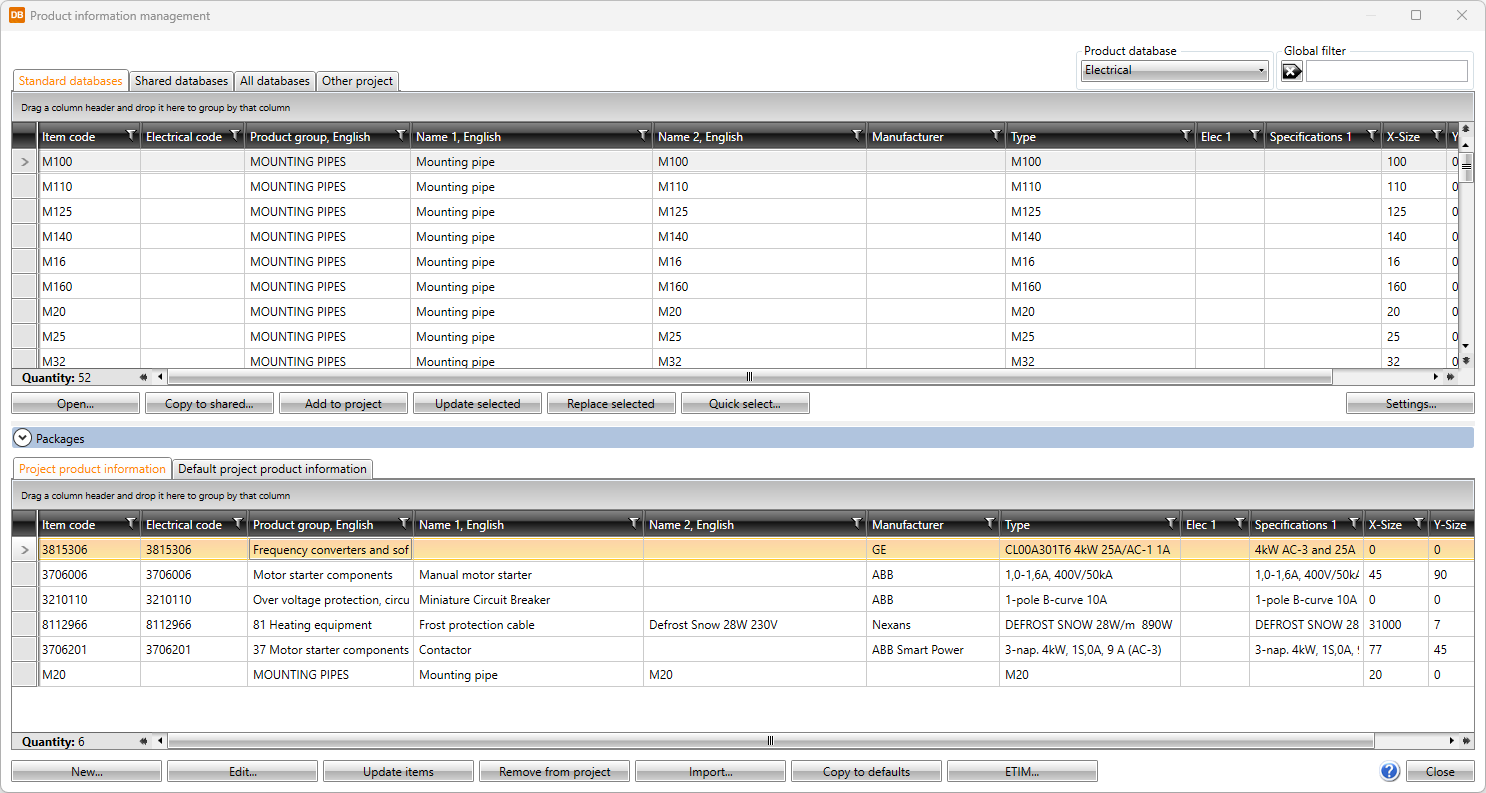Open help via blue question mark icon
The width and height of the screenshot is (1486, 793).
pos(1389,771)
